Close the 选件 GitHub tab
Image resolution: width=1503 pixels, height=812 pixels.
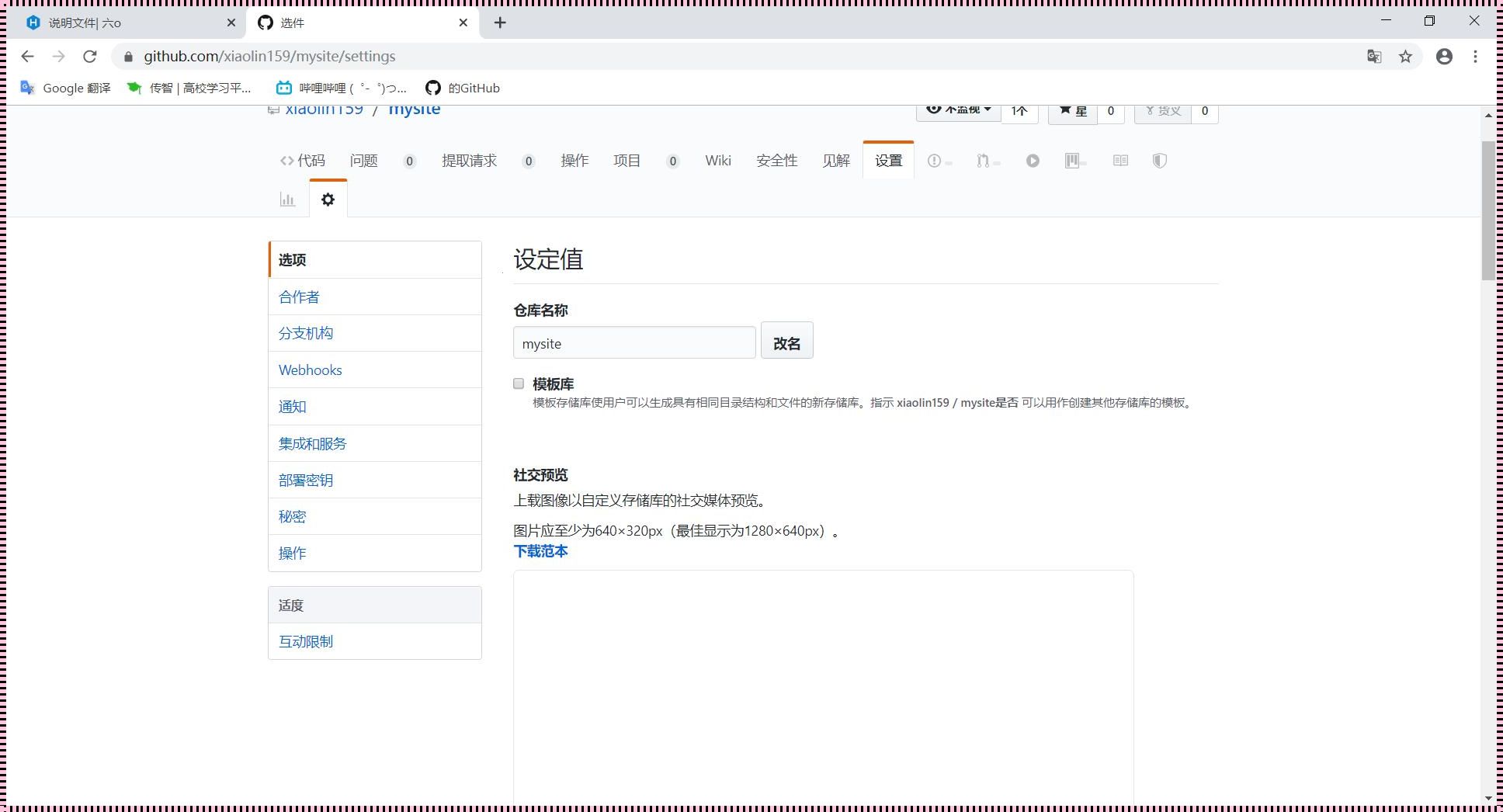click(x=463, y=23)
